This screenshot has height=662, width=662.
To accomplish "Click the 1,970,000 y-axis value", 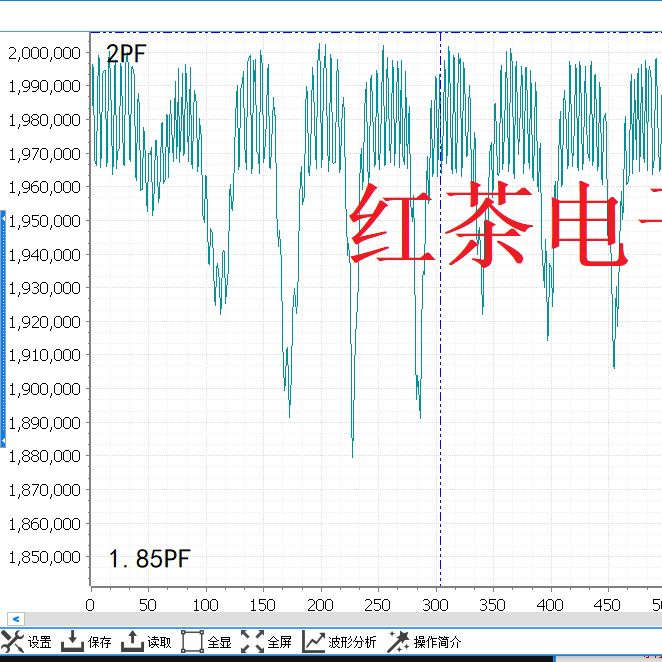I will pyautogui.click(x=44, y=154).
